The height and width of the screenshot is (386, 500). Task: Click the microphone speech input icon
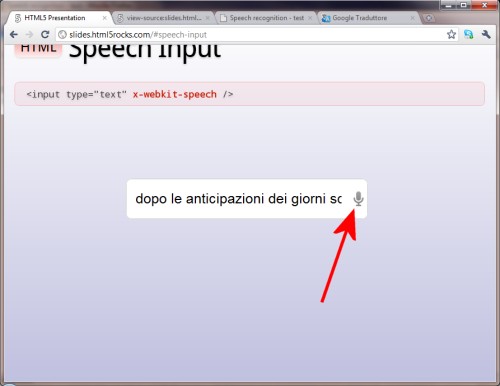(x=358, y=199)
